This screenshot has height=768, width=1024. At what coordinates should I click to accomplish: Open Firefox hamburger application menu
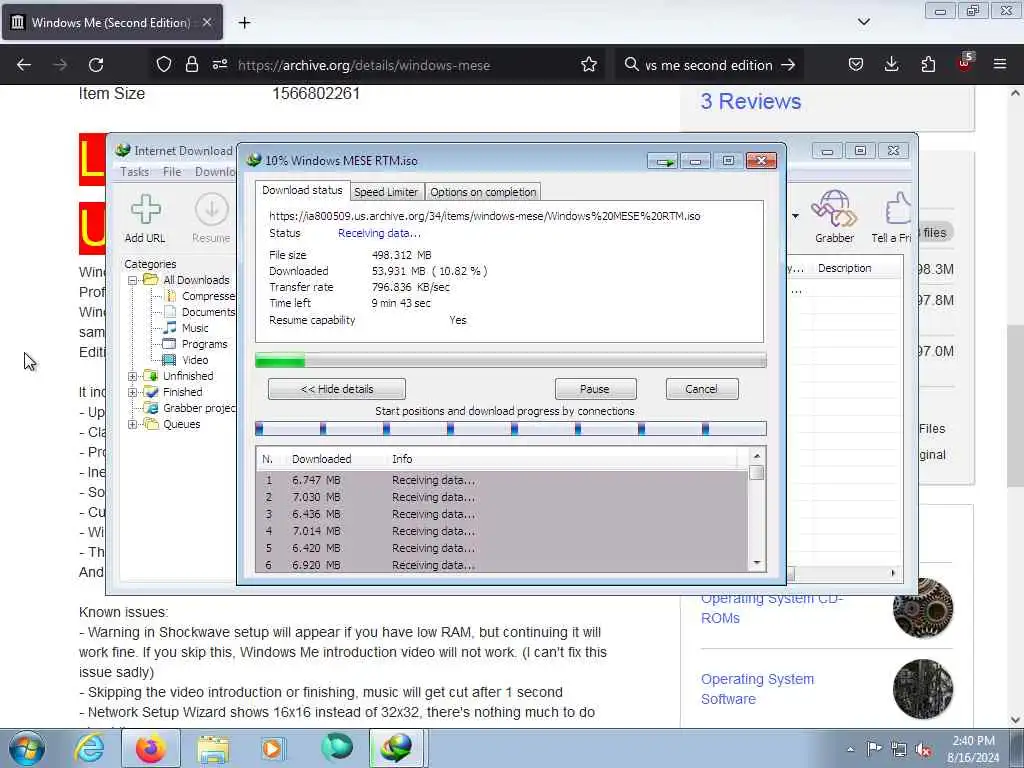pos(999,64)
